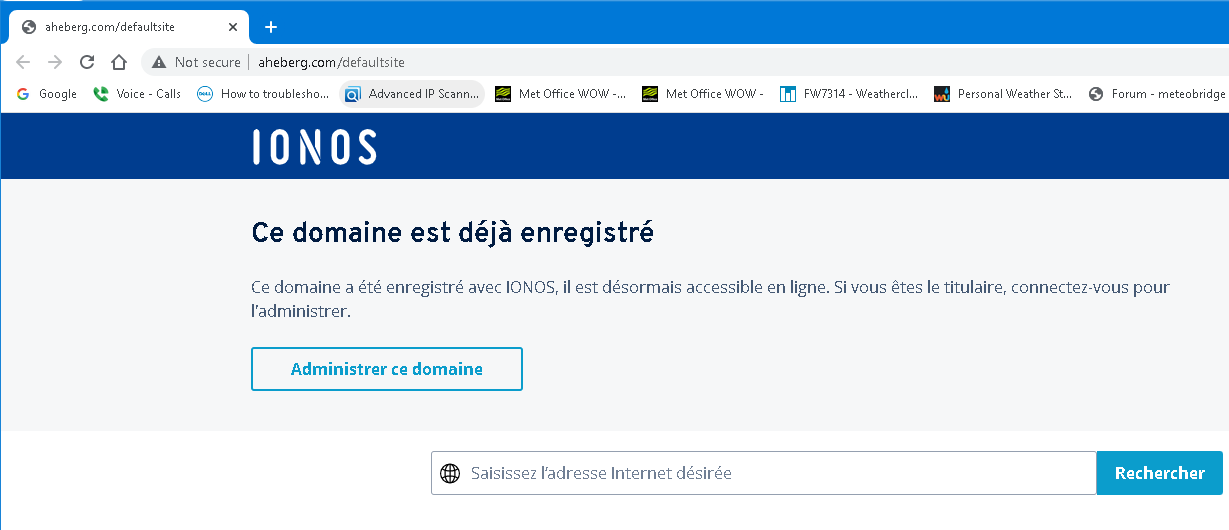
Task: Click the Not secure label text
Action: pos(208,62)
